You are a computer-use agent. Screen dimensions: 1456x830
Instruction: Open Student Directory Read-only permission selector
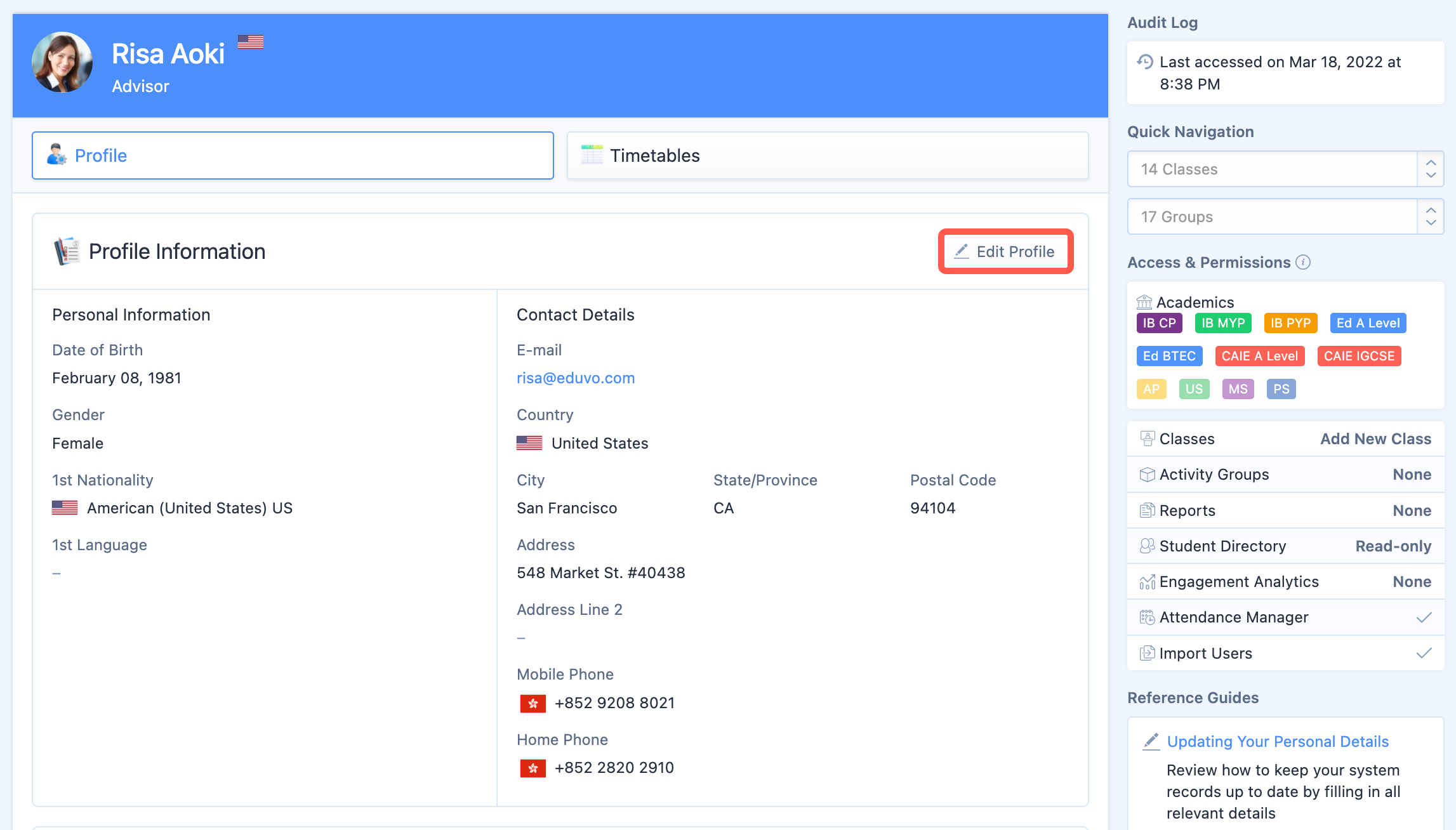(x=1393, y=546)
